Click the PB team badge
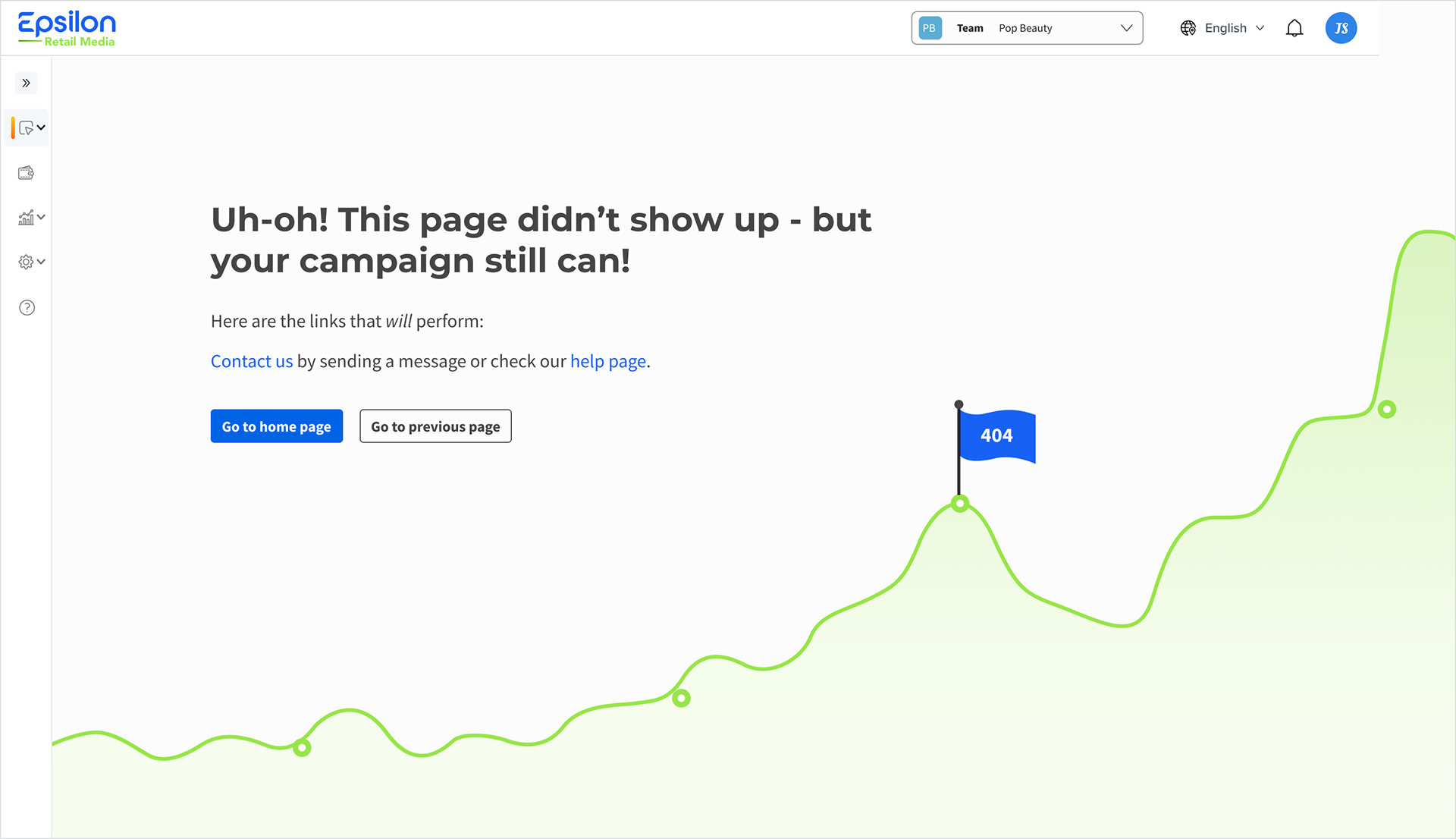This screenshot has height=839, width=1456. (930, 28)
